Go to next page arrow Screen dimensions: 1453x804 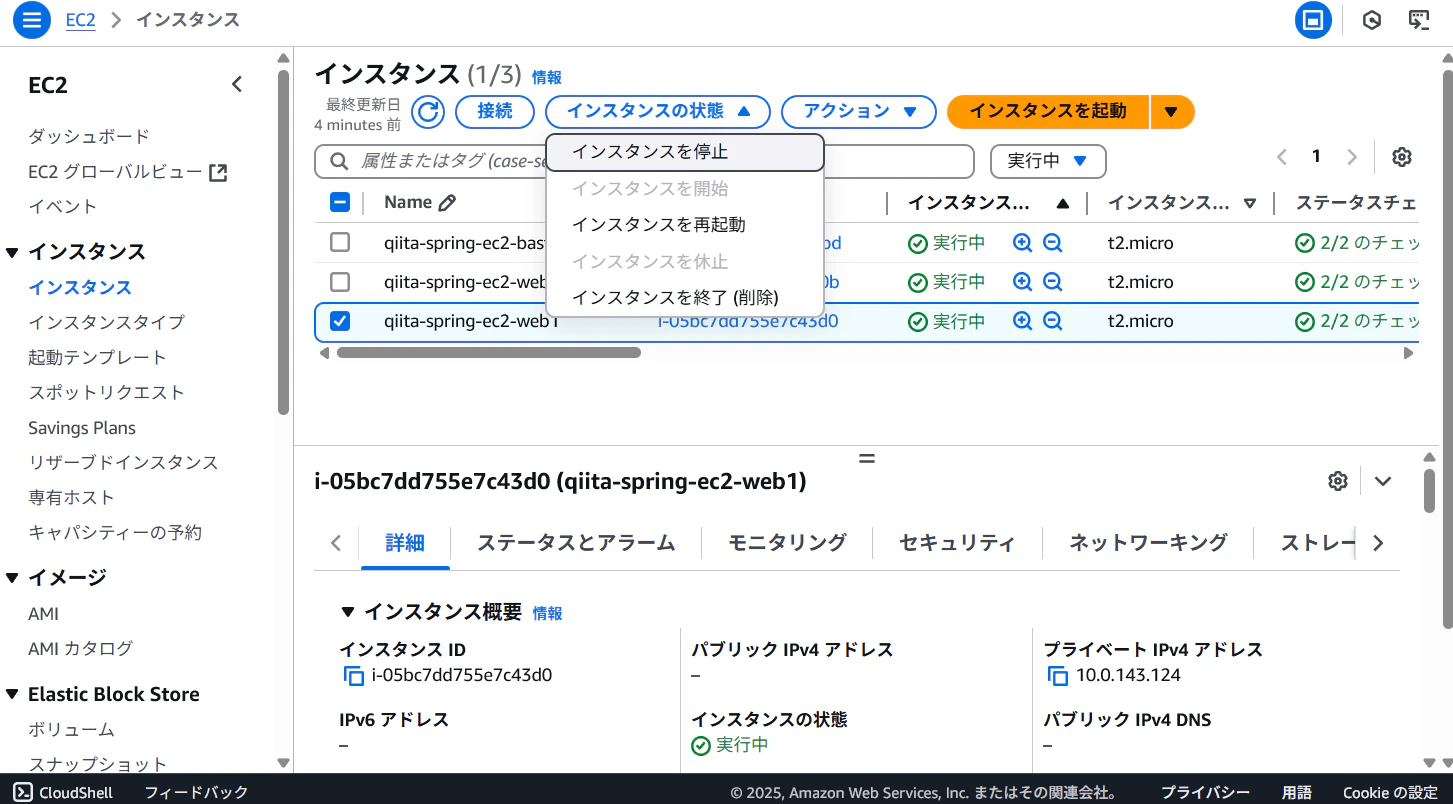(x=1352, y=157)
